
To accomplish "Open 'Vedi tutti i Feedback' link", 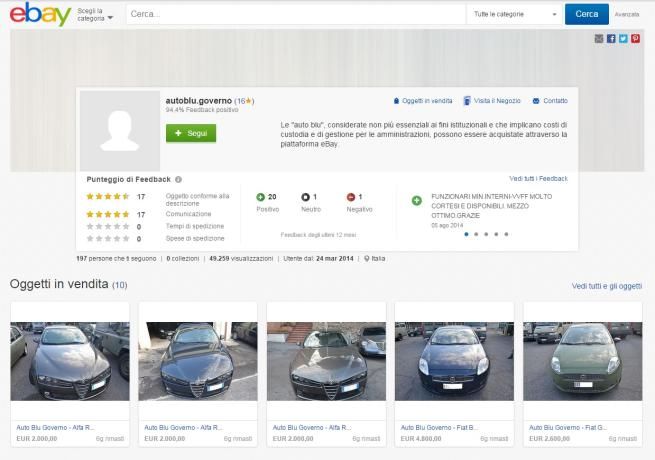I will click(538, 179).
